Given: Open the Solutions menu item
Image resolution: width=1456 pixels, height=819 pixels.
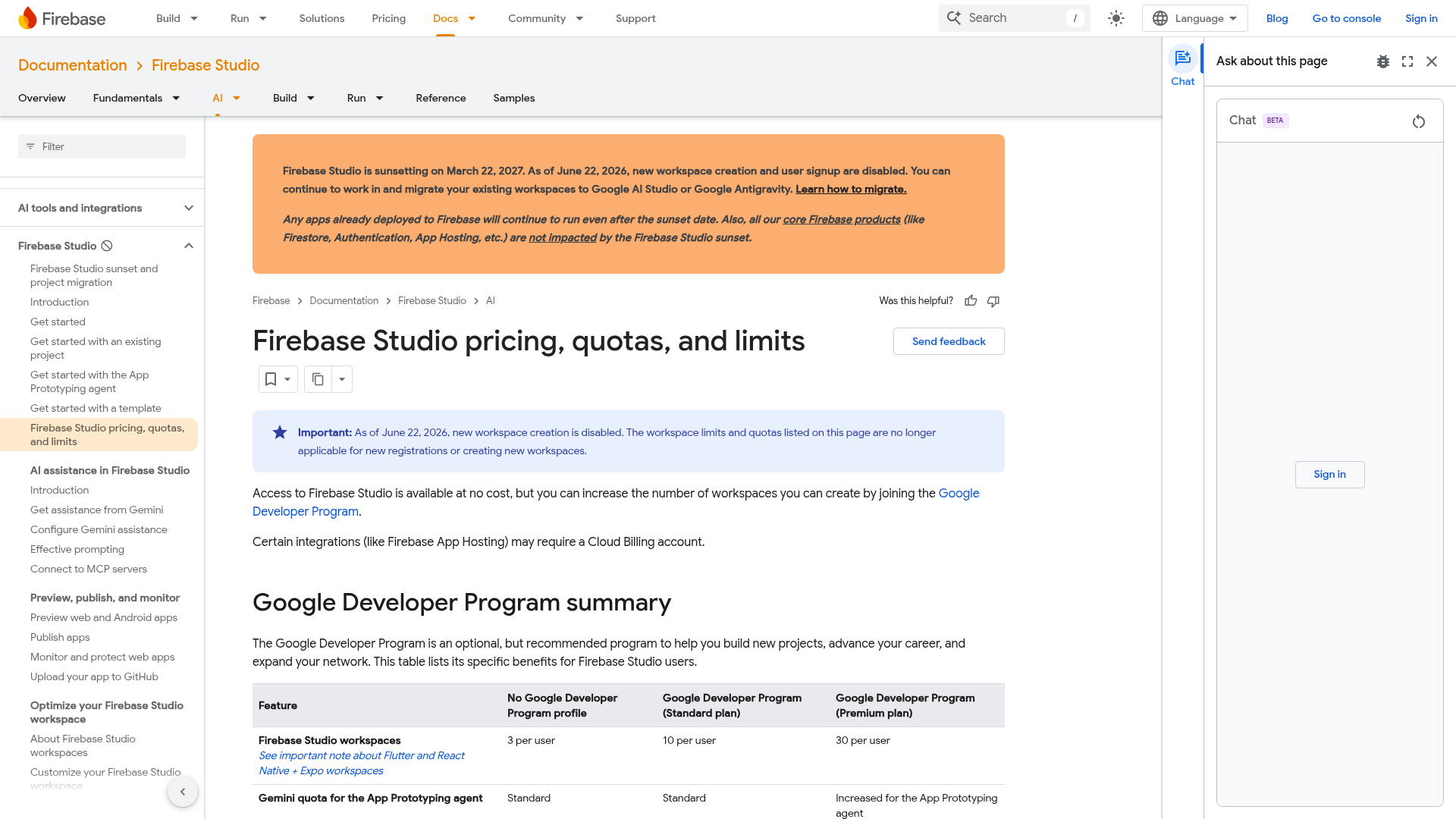Looking at the screenshot, I should 322,18.
